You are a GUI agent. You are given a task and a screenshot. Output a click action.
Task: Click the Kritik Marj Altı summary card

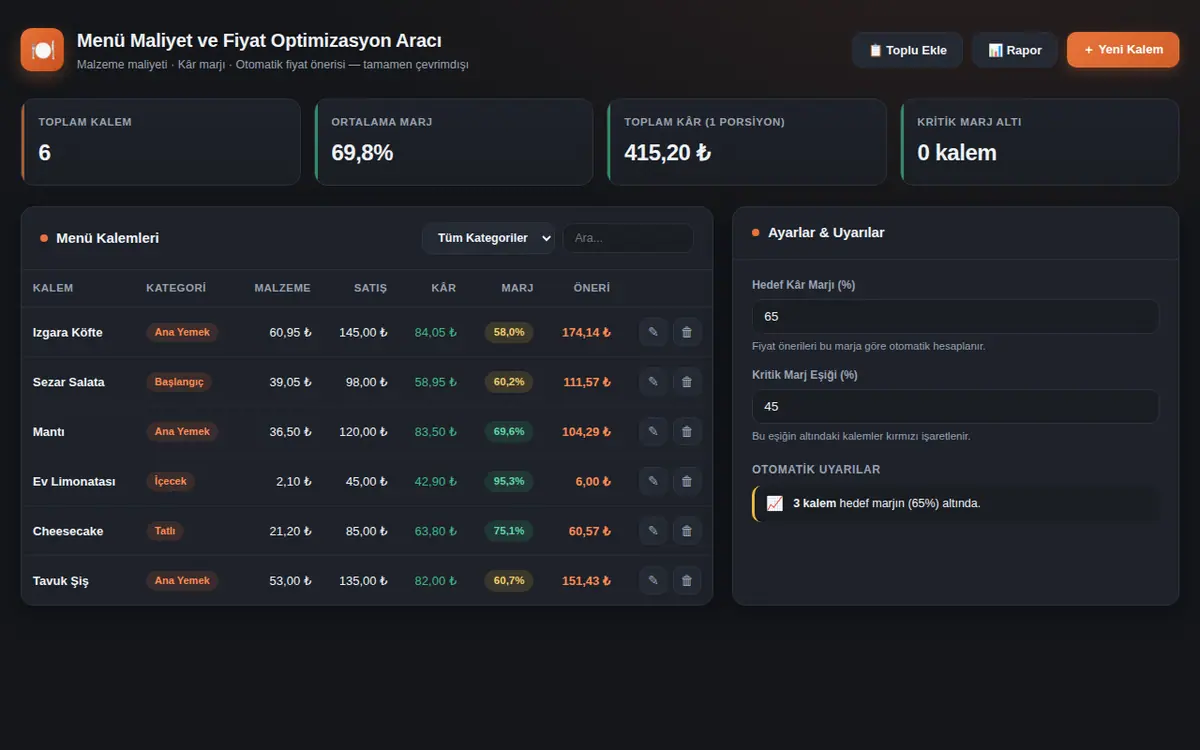[1040, 142]
